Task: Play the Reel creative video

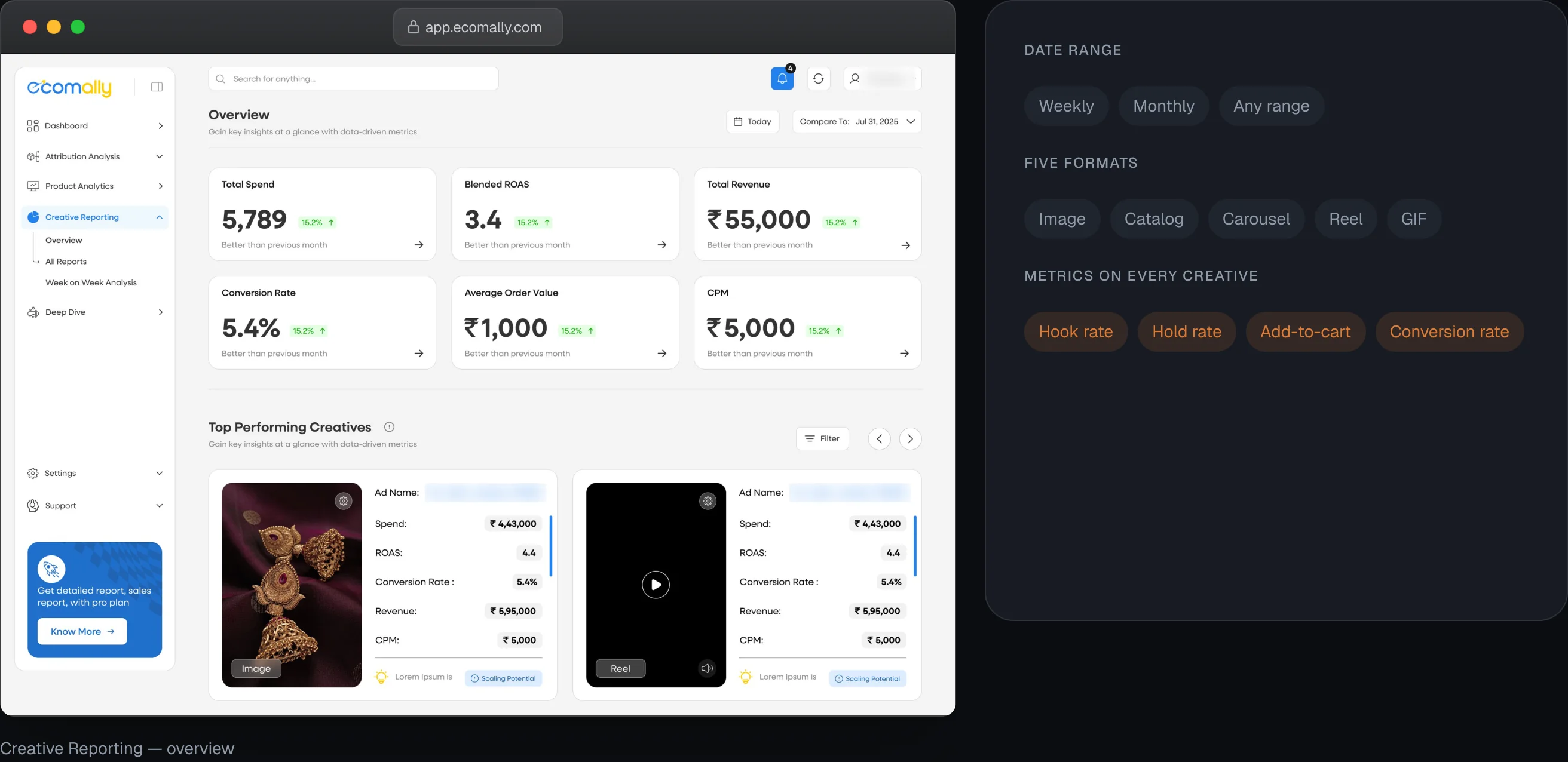Action: 656,585
